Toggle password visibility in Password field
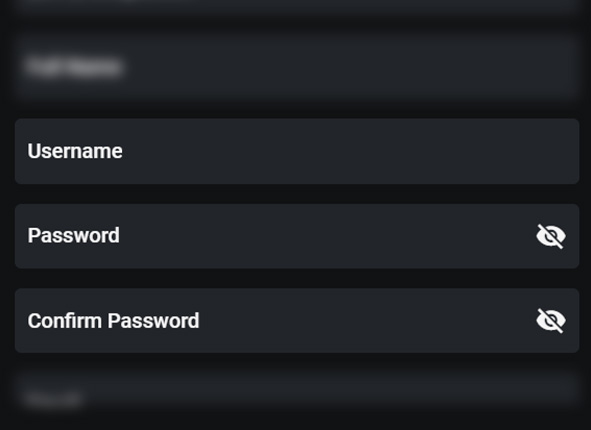591x430 pixels. (551, 236)
